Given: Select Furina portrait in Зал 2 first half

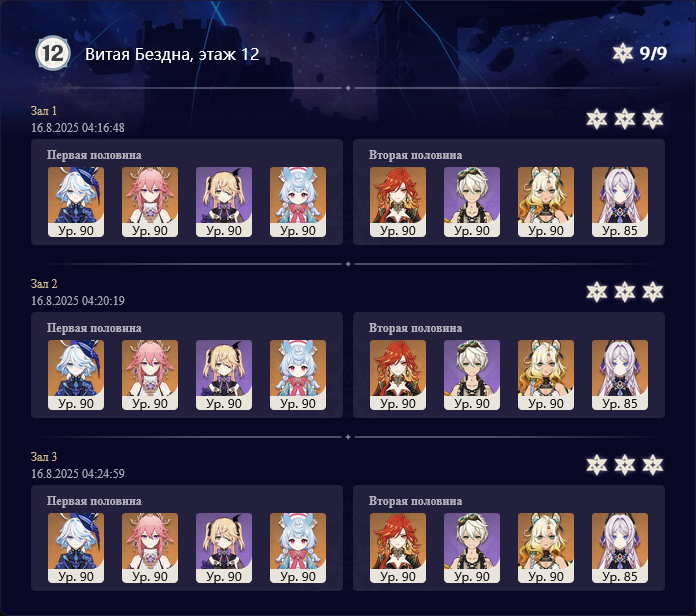Looking at the screenshot, I should [76, 375].
